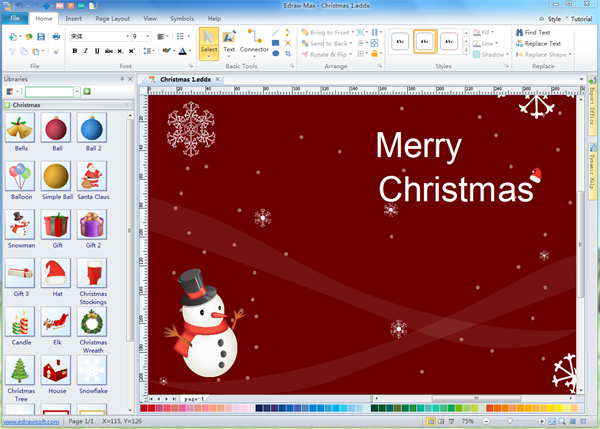Image resolution: width=600 pixels, height=429 pixels.
Task: Select the Snowman library shape
Action: 20,225
